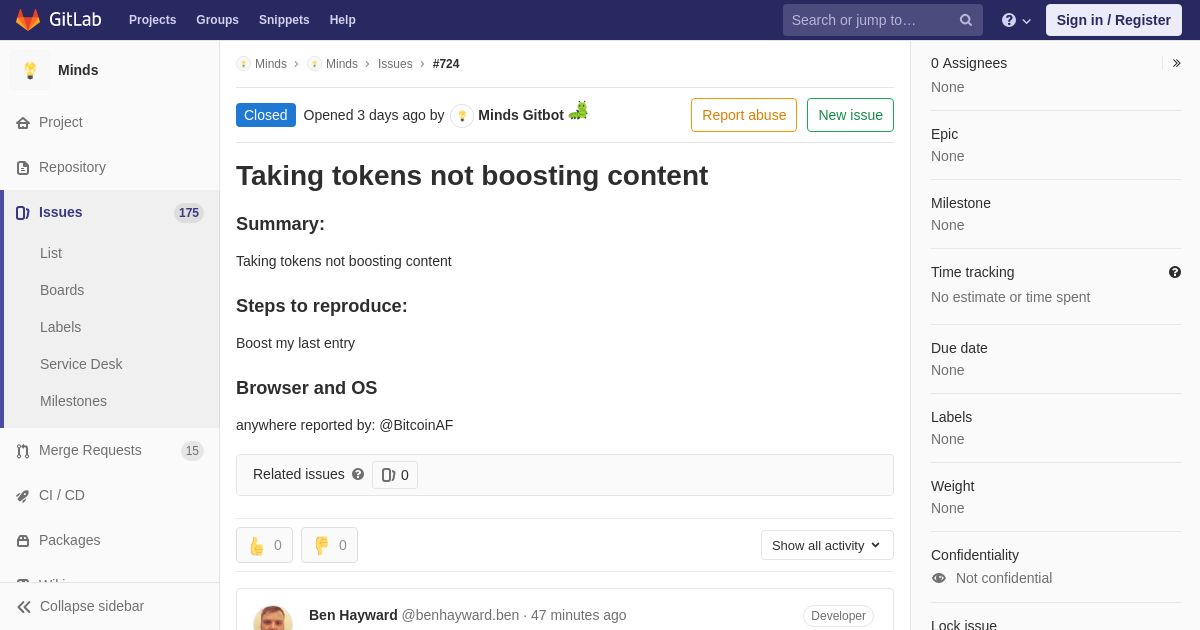Open the Projects menu in the navbar
The height and width of the screenshot is (630, 1200).
click(152, 20)
